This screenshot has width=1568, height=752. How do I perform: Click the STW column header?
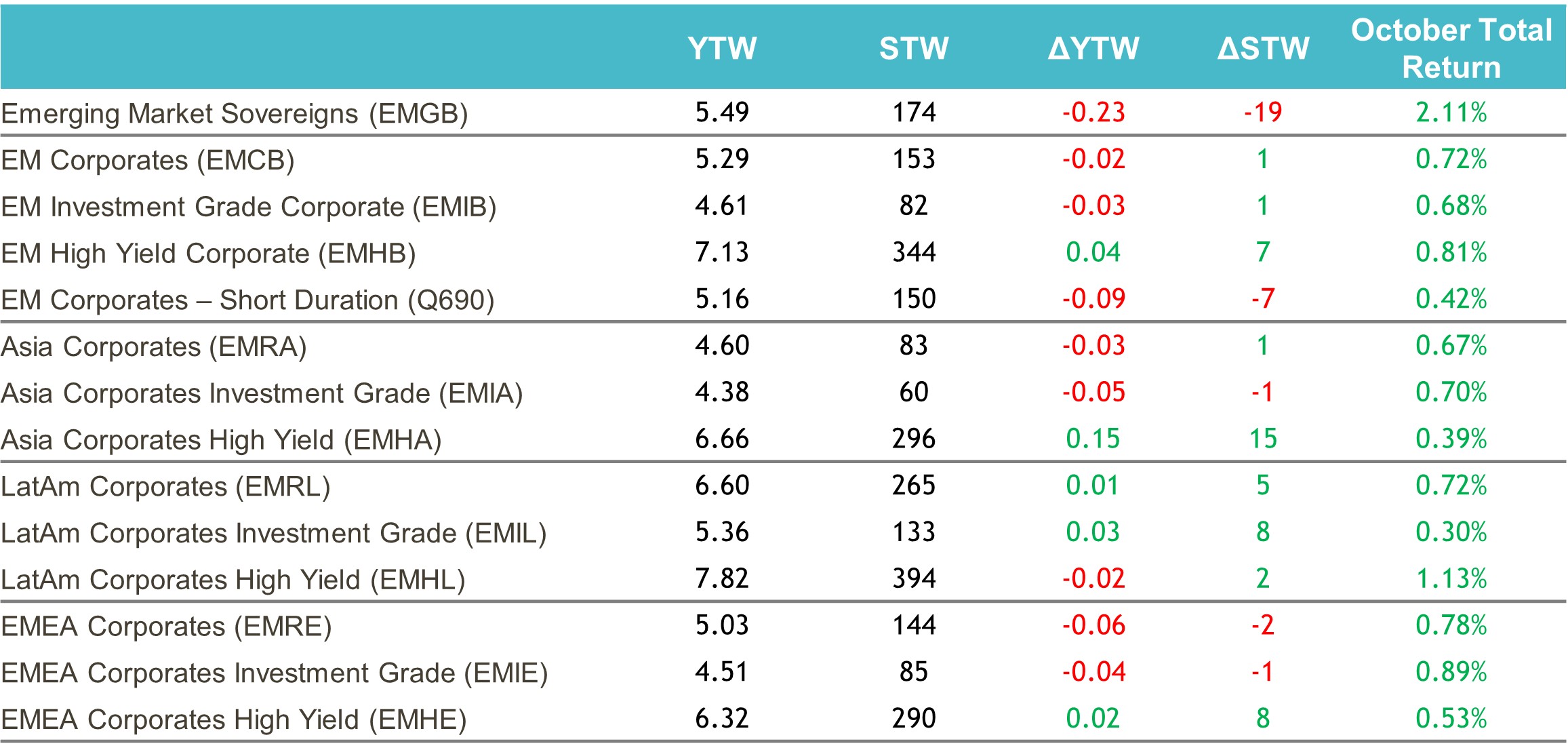914,48
